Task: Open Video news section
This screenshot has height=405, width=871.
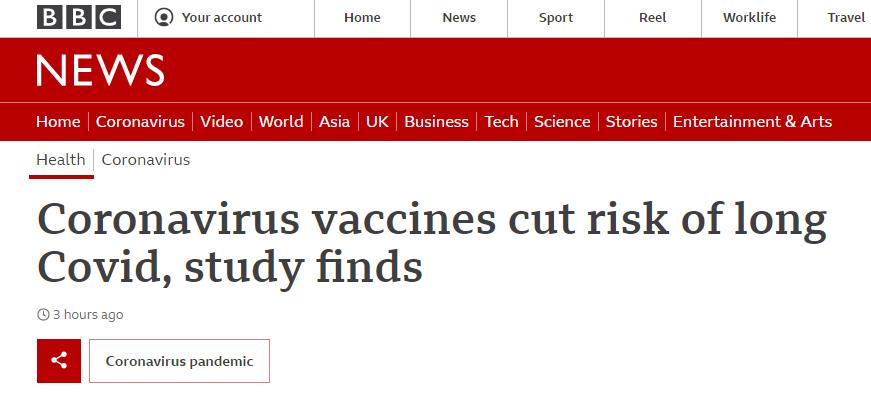Action: tap(222, 122)
